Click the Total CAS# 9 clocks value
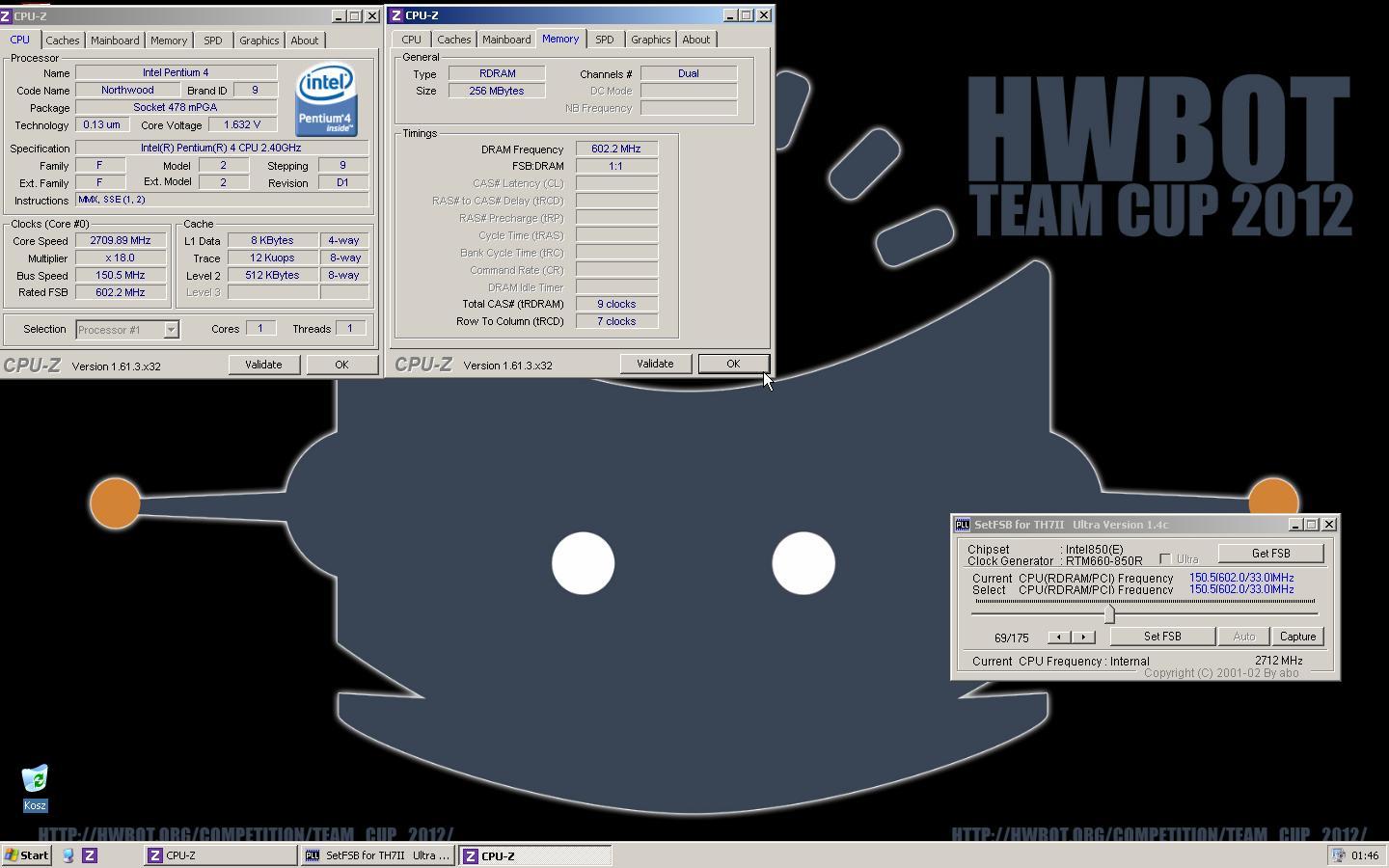The width and height of the screenshot is (1389, 868). coord(616,305)
